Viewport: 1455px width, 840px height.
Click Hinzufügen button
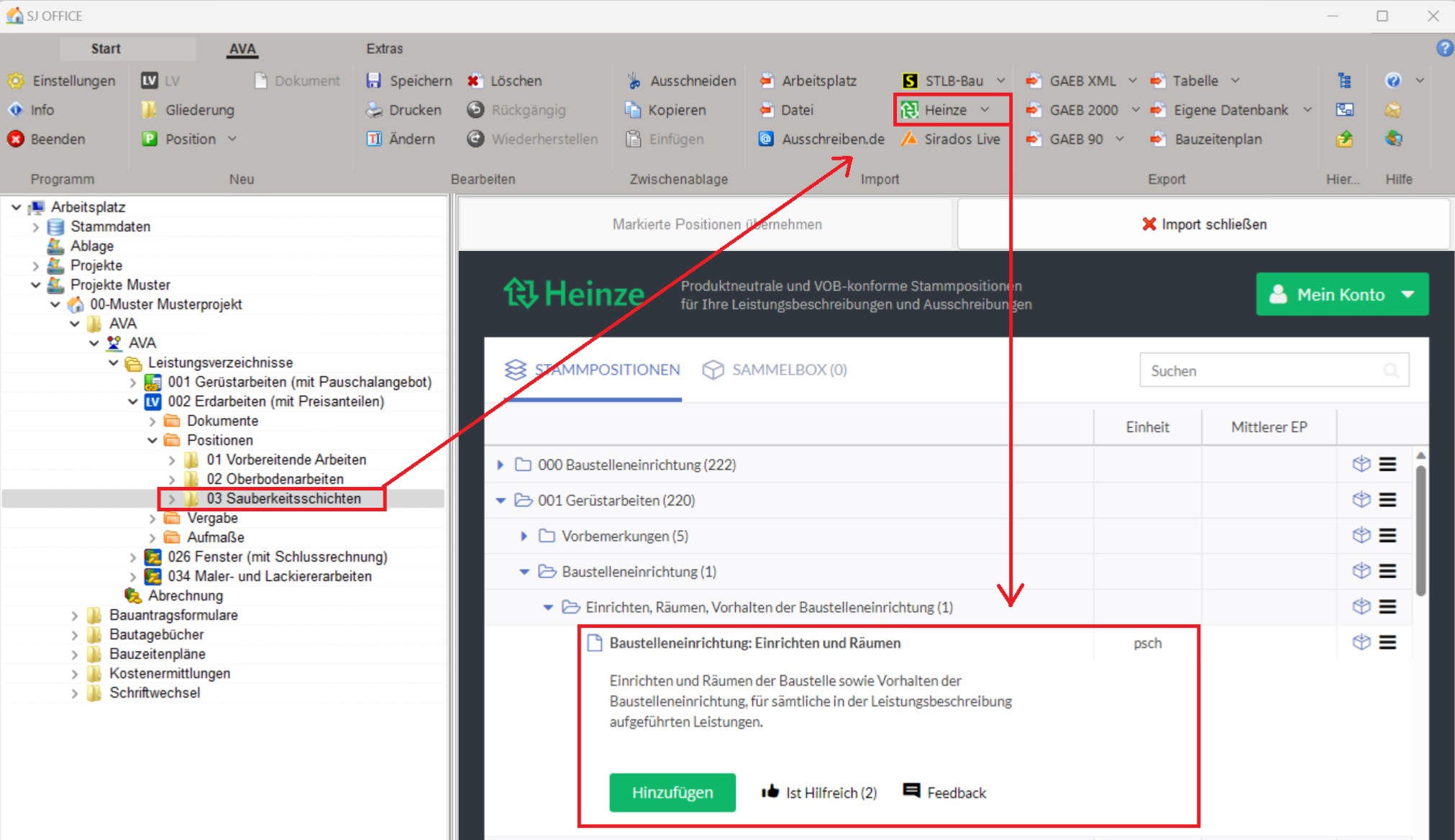click(672, 793)
